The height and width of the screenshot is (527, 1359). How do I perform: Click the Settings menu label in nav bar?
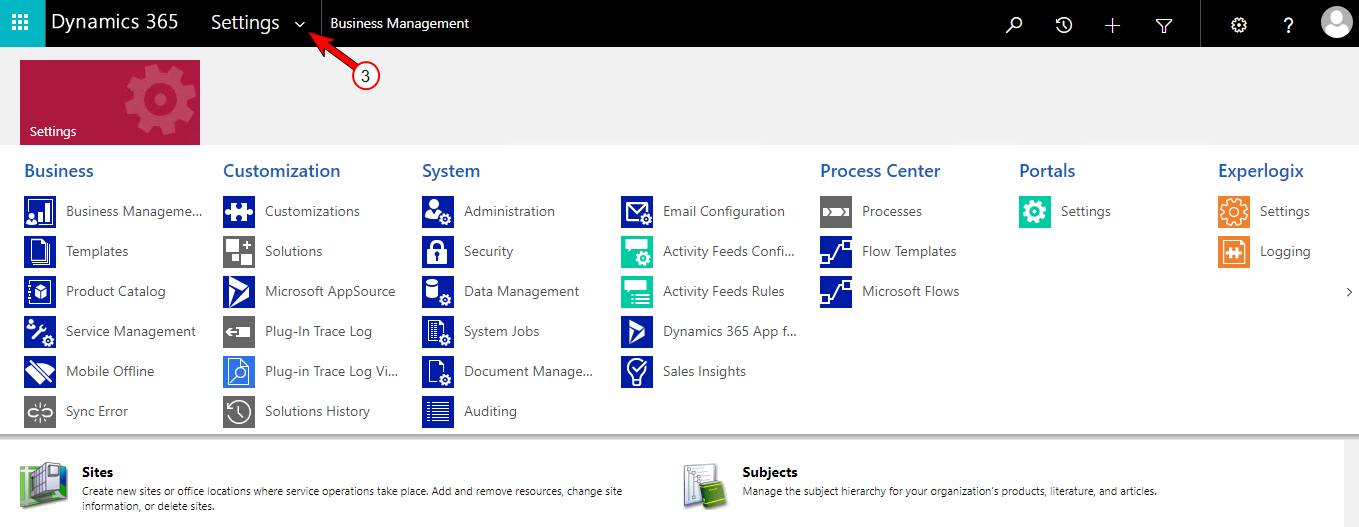[245, 22]
